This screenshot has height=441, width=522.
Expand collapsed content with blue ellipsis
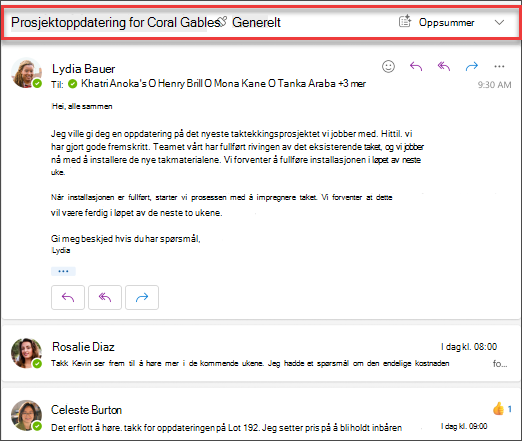pos(63,271)
